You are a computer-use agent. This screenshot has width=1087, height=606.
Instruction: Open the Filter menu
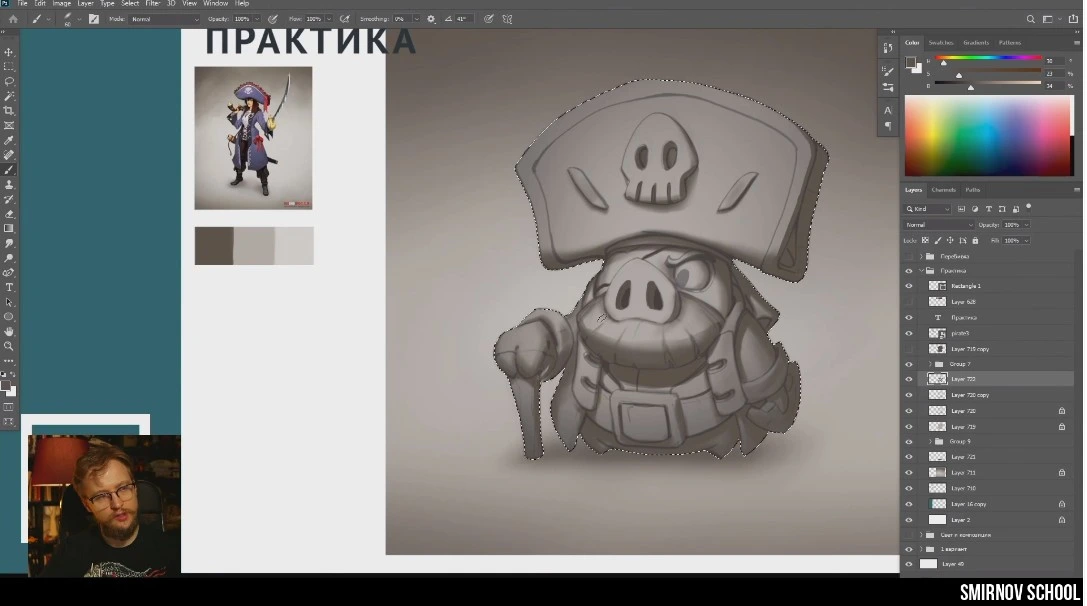click(152, 4)
